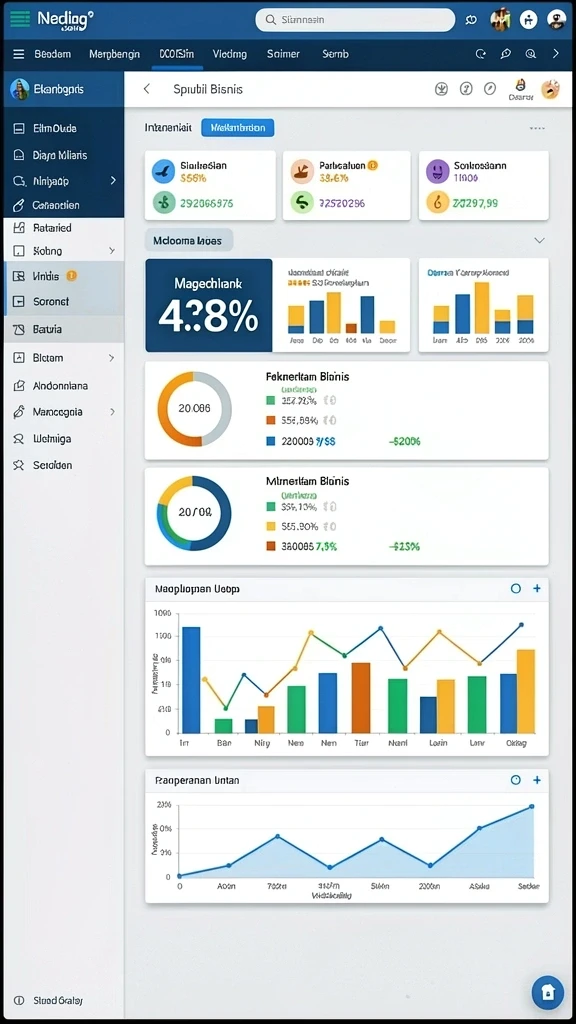Select the Magechlank 4.28% blue card
Viewport: 576px width, 1024px height.
(x=209, y=305)
